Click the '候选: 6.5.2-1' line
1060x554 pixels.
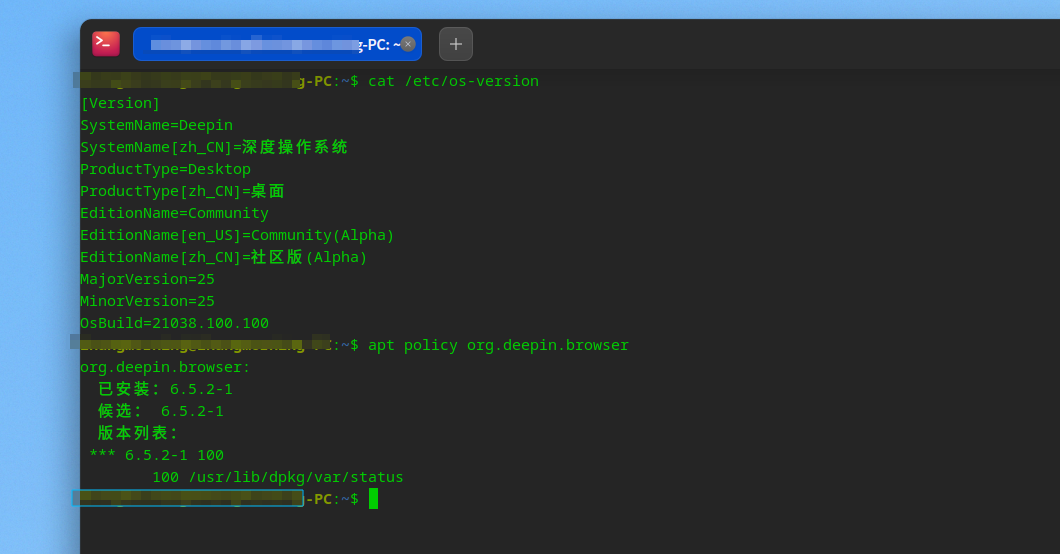point(161,411)
